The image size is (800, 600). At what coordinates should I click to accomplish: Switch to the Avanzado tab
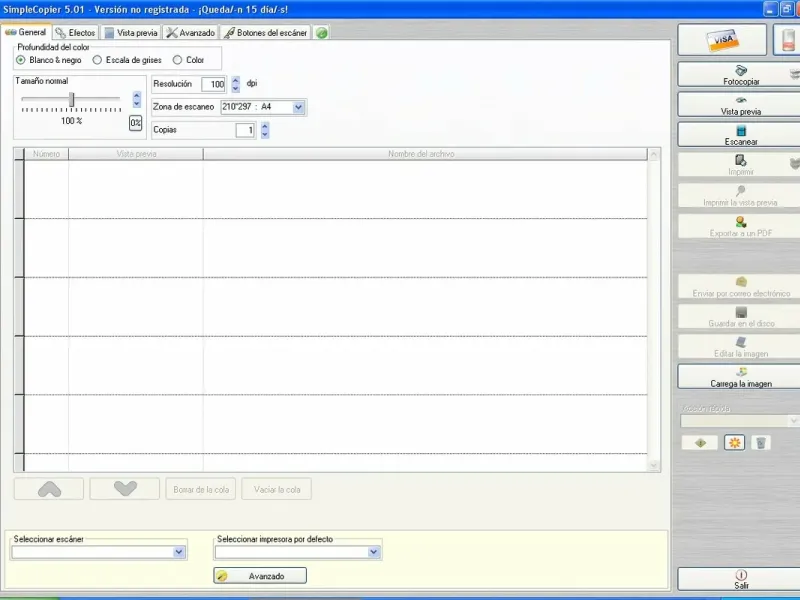click(x=191, y=33)
